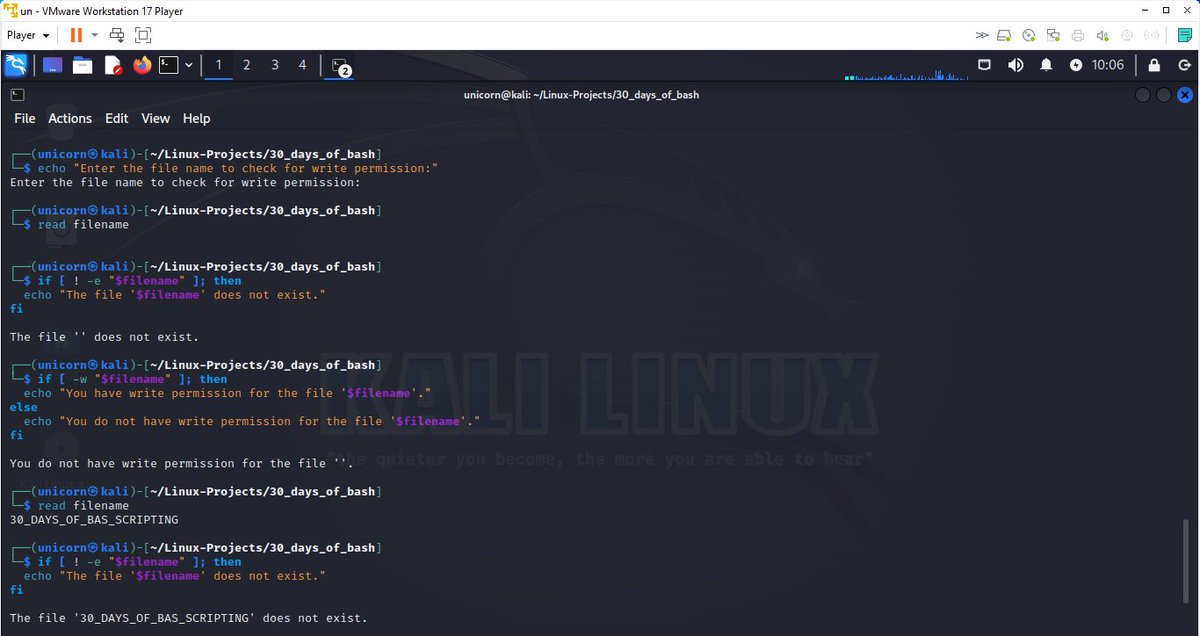Open the network status icon in the system tray
The height and width of the screenshot is (636, 1200).
[985, 64]
